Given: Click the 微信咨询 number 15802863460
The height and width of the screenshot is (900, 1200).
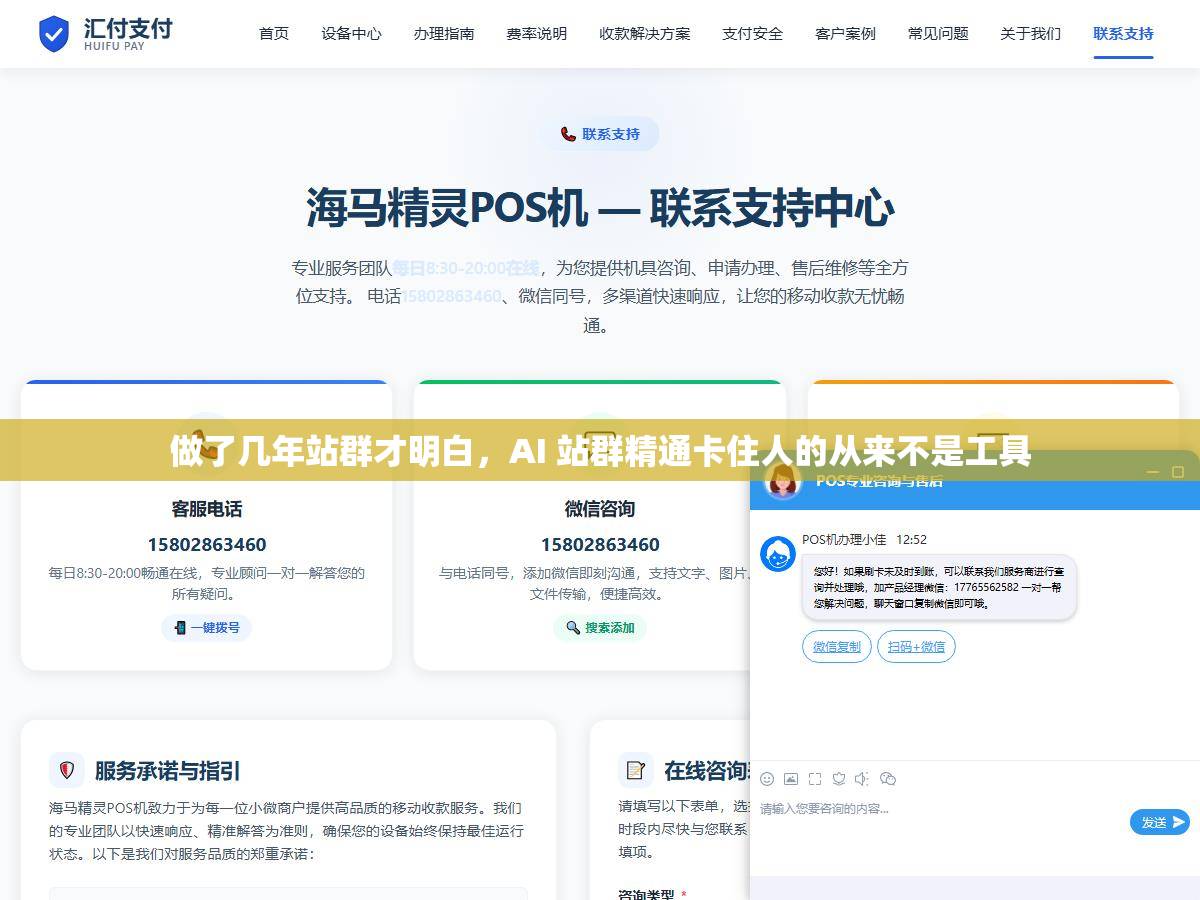Looking at the screenshot, I should [600, 545].
